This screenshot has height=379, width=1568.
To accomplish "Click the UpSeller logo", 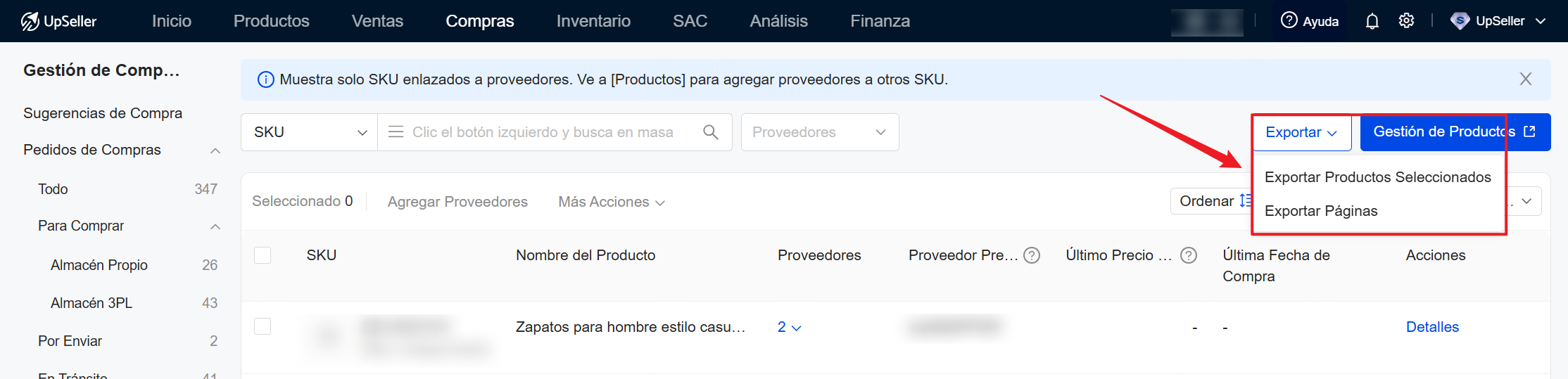I will (58, 21).
